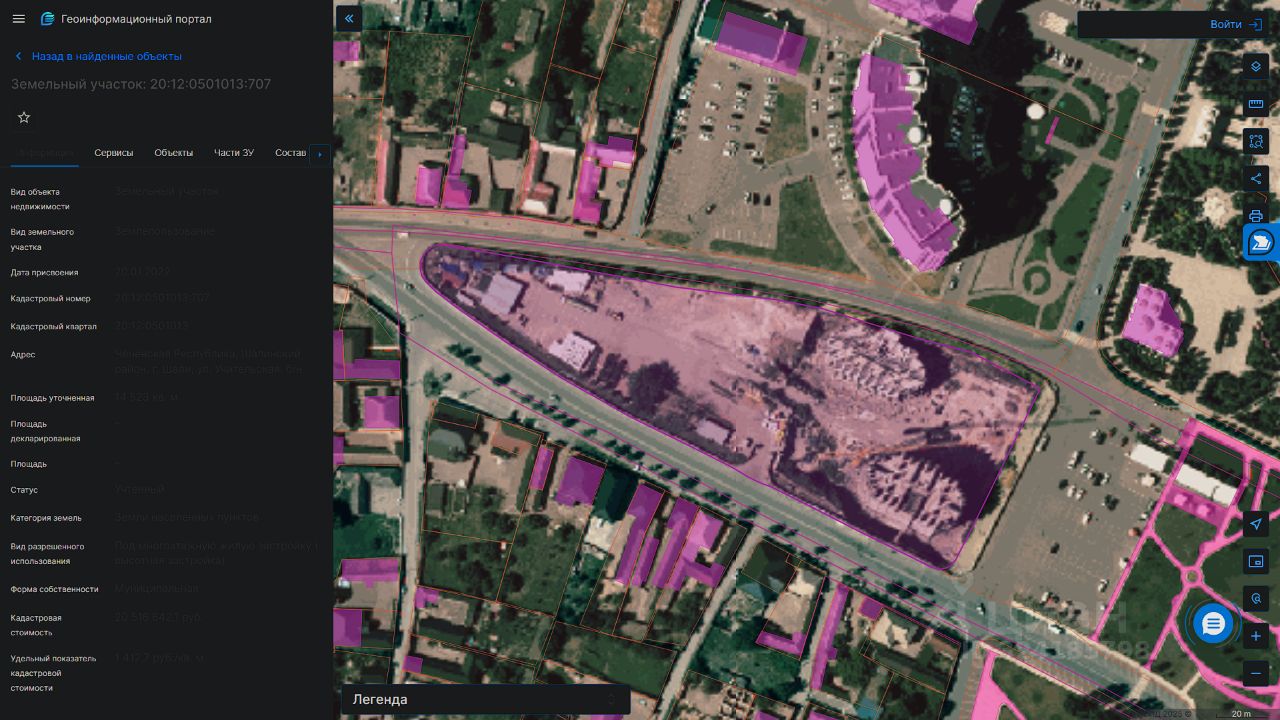The image size is (1280, 720).
Task: Collapse the side panel with double-chevron button
Action: (348, 18)
